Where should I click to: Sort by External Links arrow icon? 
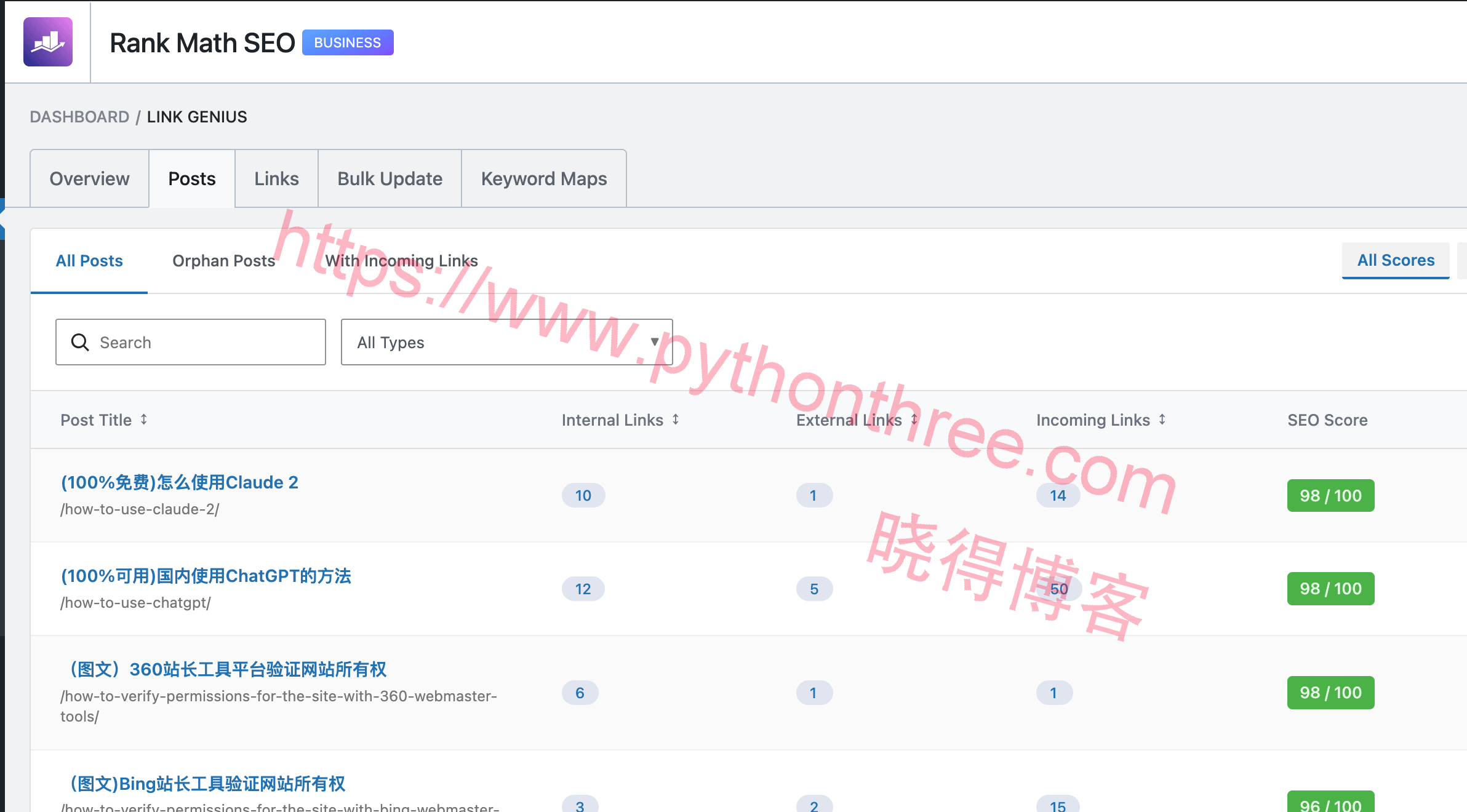coord(914,420)
